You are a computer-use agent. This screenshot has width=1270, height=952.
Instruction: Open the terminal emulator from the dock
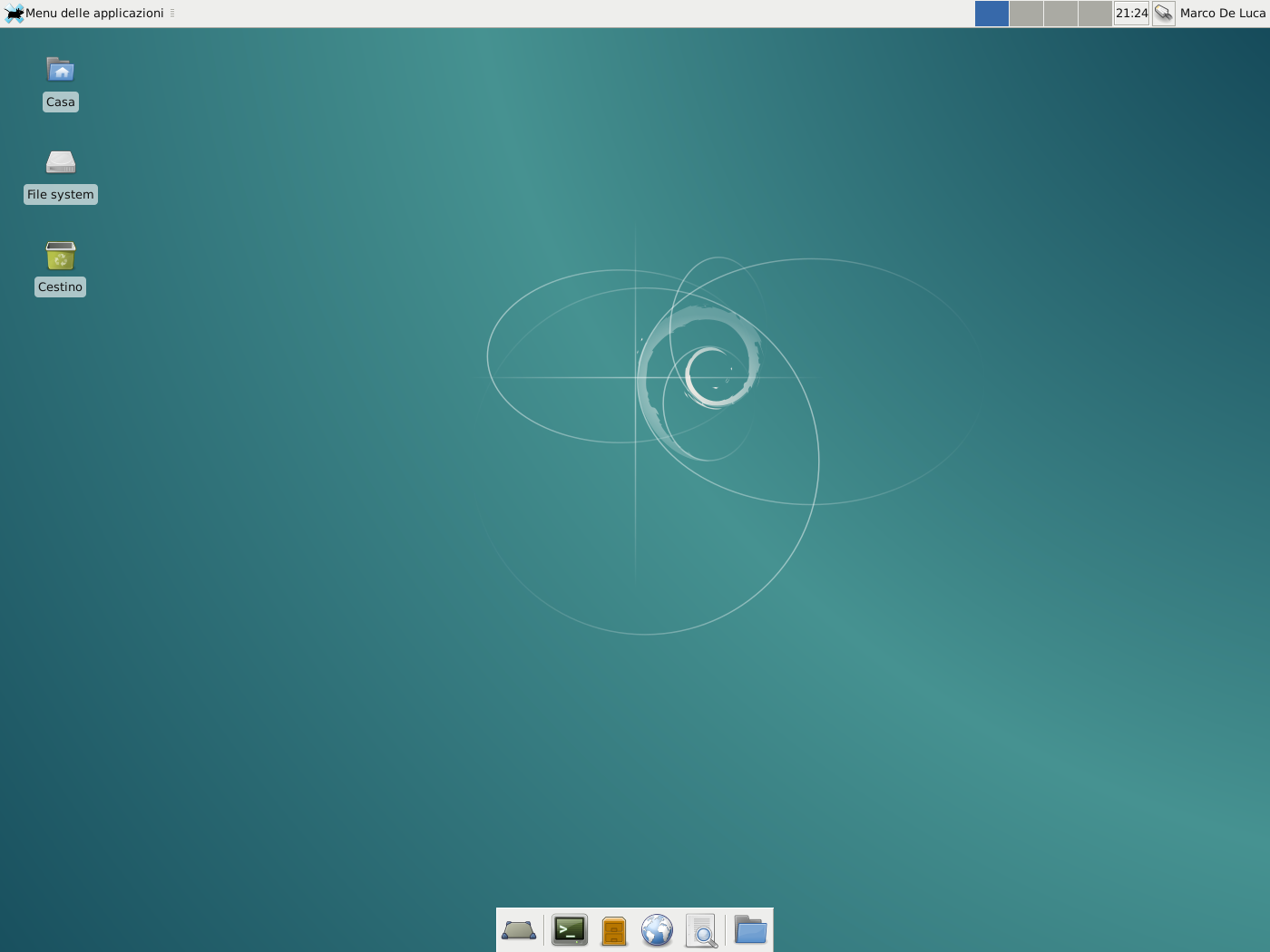click(x=568, y=930)
